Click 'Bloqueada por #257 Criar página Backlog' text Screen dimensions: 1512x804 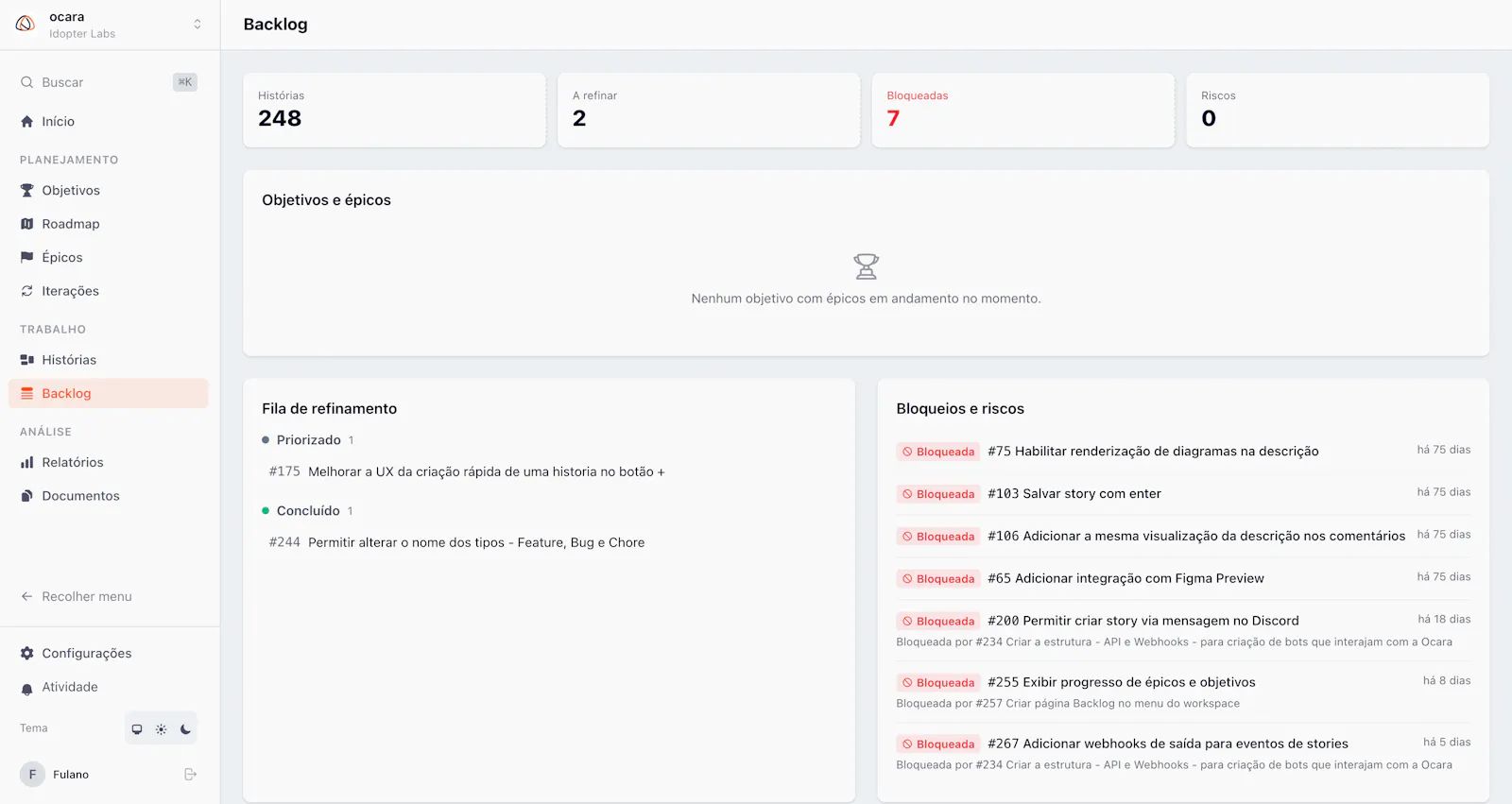coord(1068,704)
